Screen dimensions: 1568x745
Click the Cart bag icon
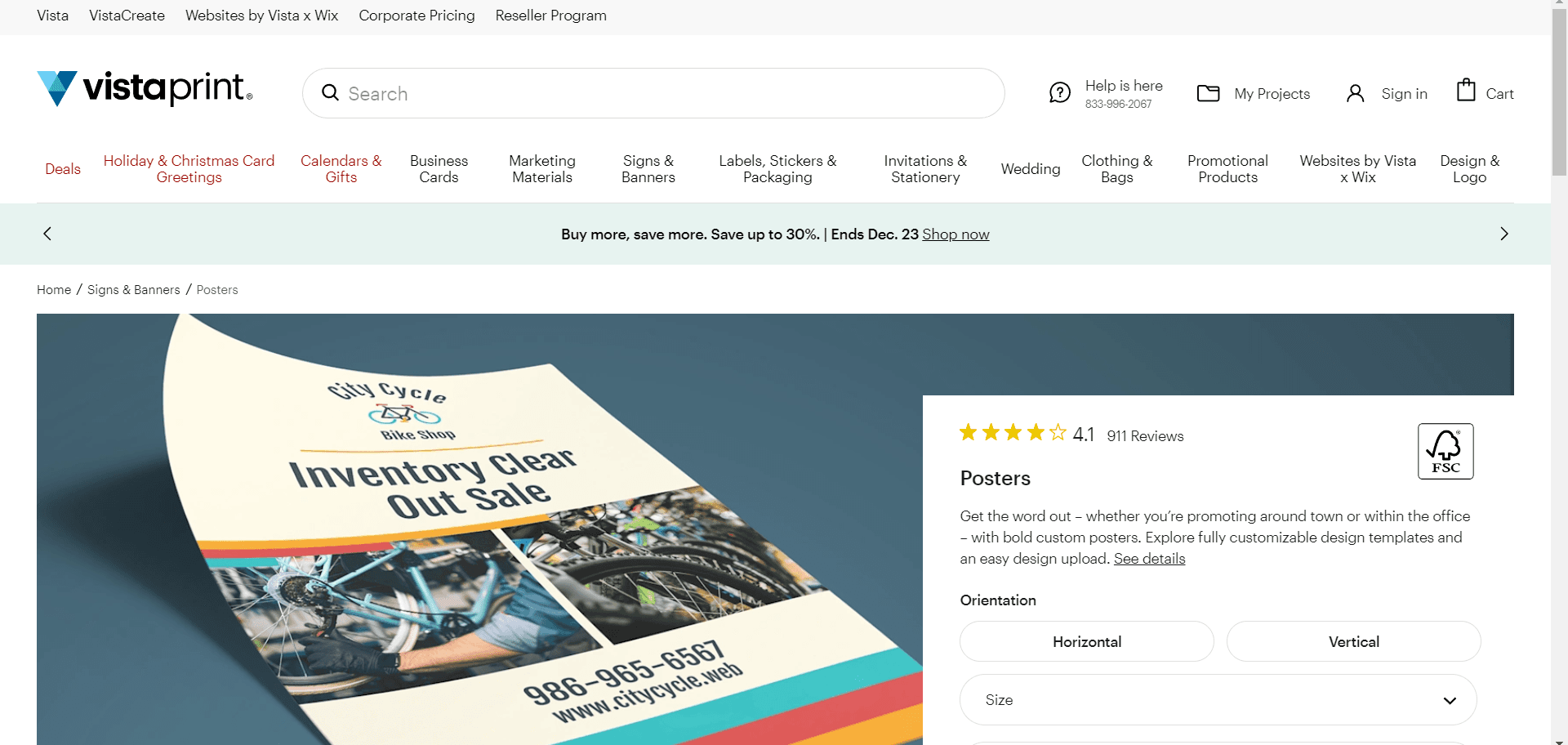point(1467,90)
